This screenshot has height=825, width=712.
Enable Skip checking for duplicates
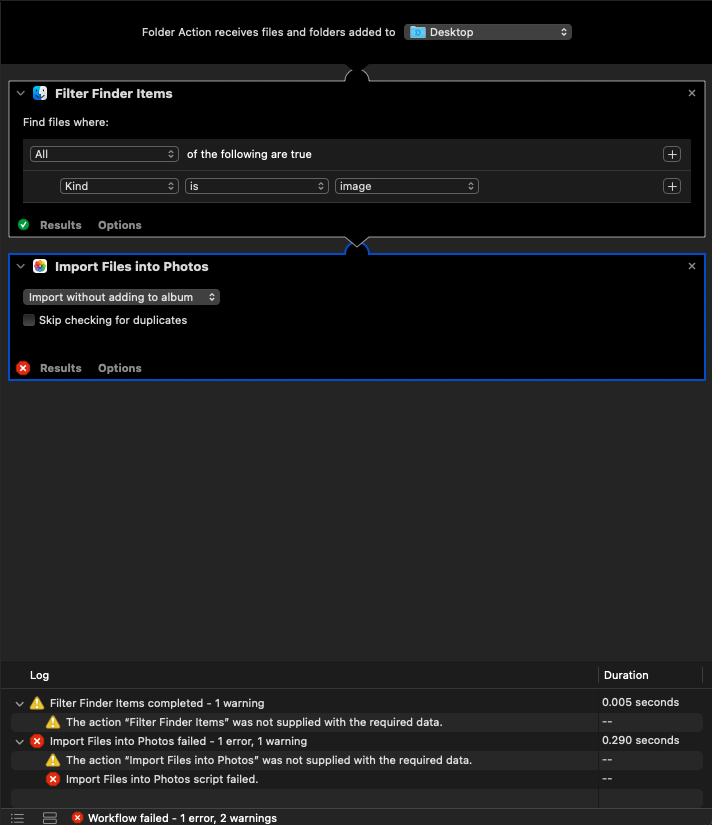(x=29, y=320)
